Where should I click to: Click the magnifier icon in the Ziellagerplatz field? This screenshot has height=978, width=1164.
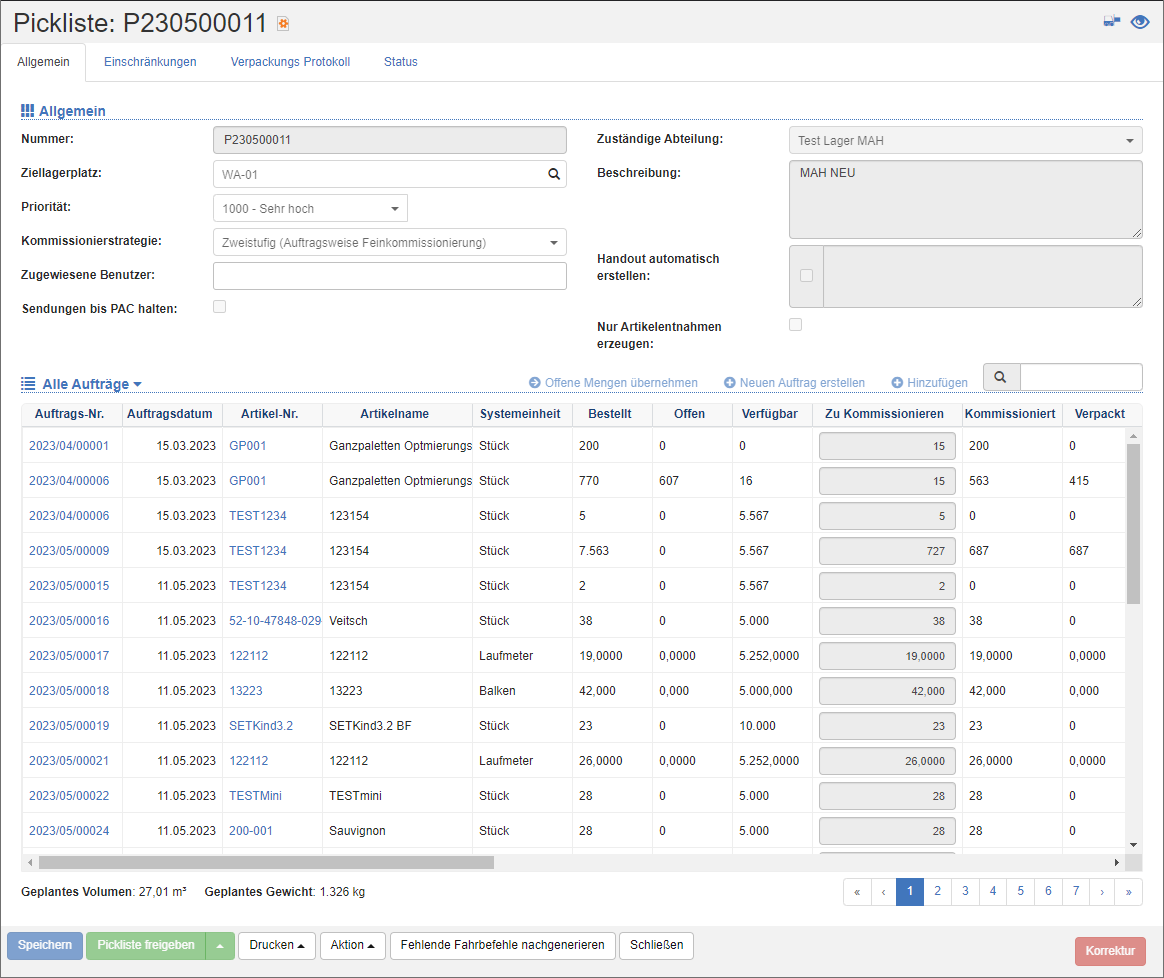click(553, 174)
